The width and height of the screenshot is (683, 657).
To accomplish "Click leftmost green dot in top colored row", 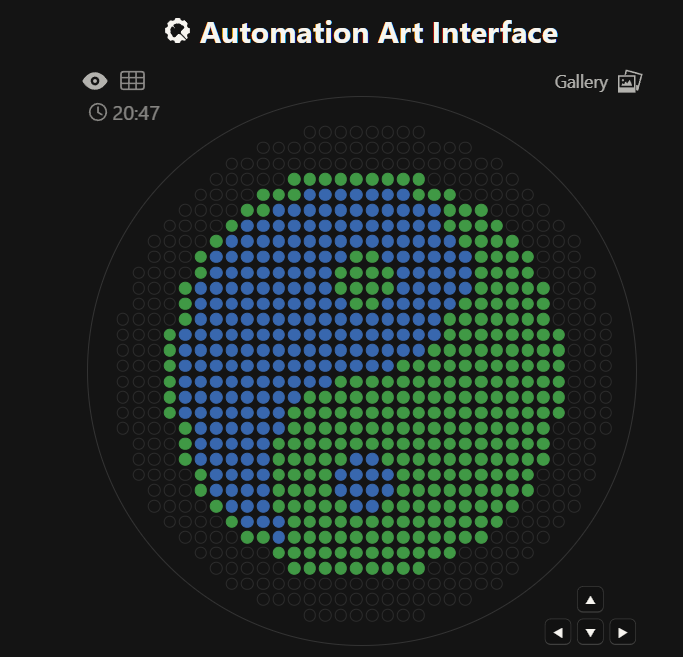I will (294, 179).
